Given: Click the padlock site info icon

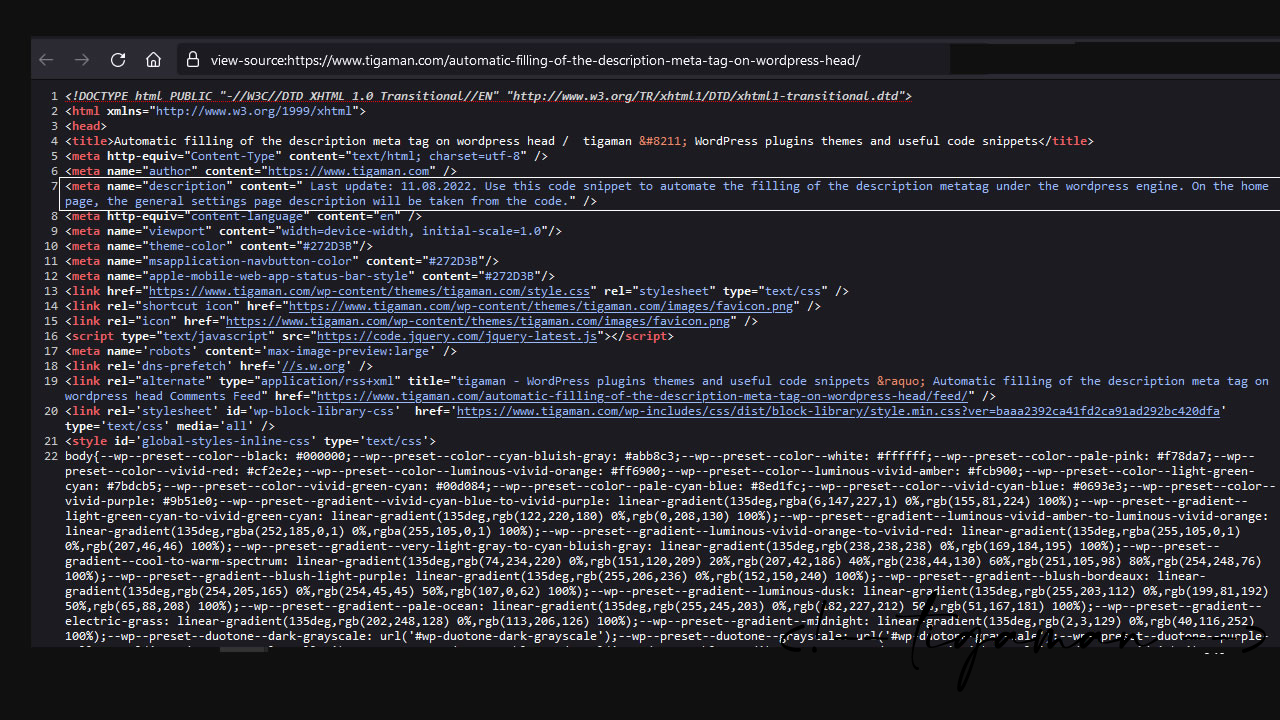Looking at the screenshot, I should pos(193,60).
